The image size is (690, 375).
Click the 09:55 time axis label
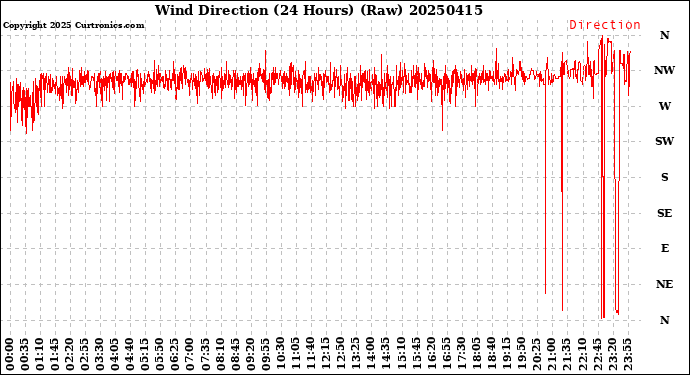coord(265,355)
